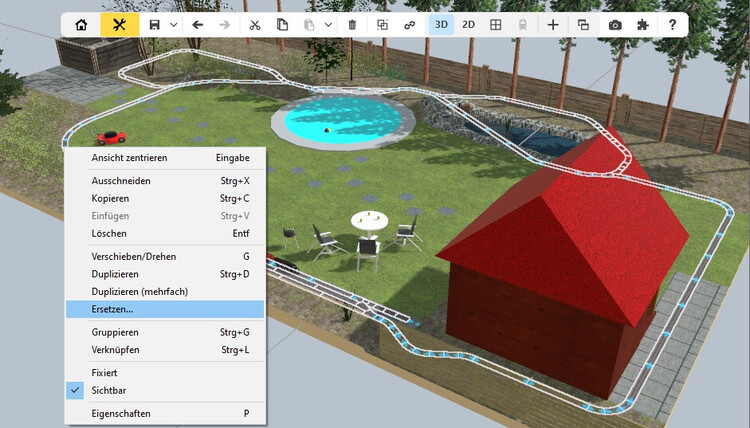Select 'Verknüpfen' in context menu
750x428 pixels.
[x=165, y=350]
